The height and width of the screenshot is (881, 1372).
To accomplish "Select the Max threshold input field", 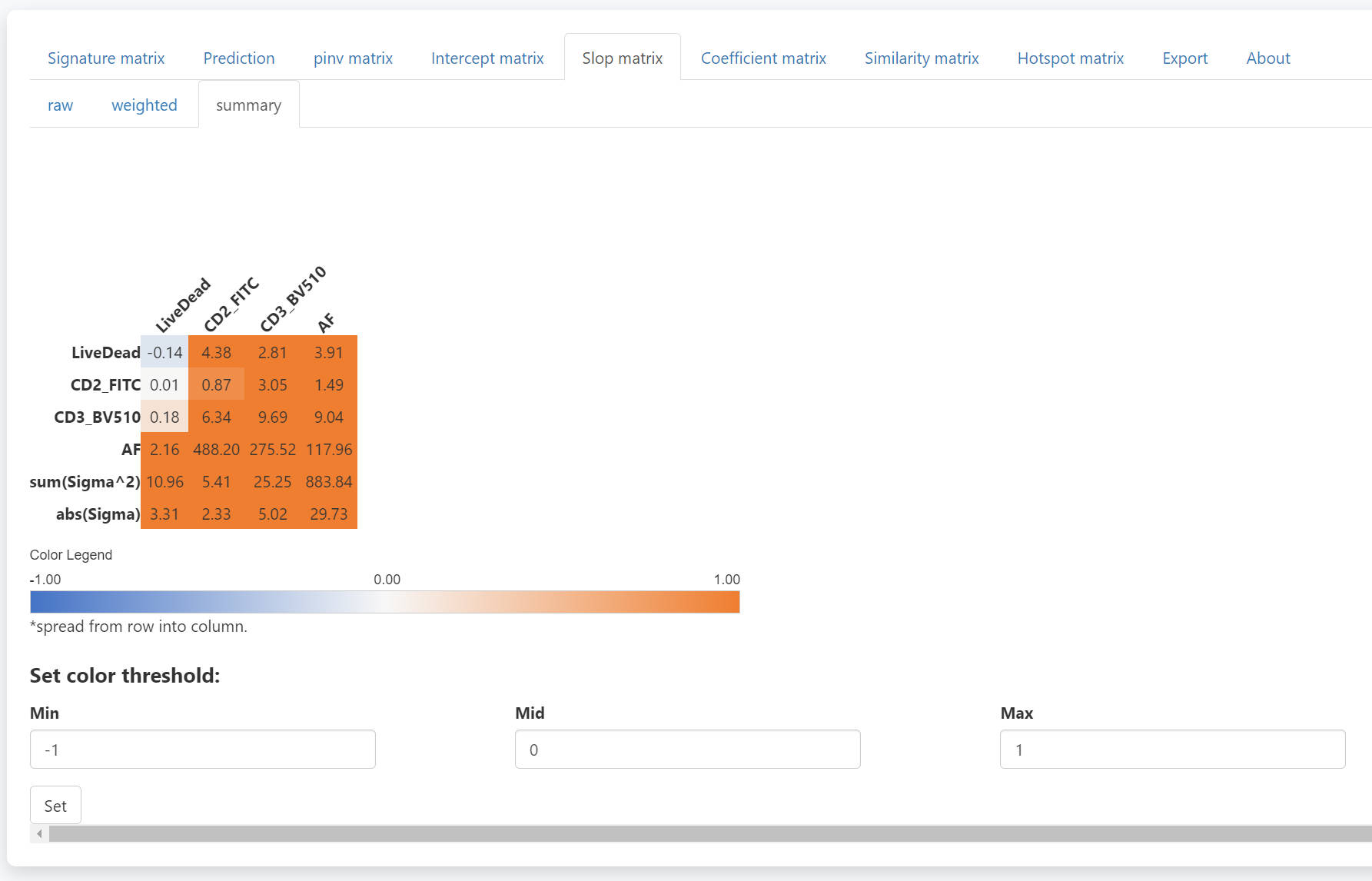I will pos(1172,750).
